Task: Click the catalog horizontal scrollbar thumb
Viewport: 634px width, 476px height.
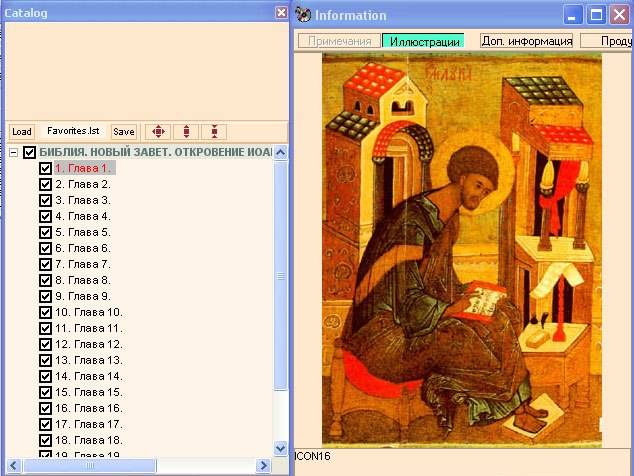Action: 89,465
